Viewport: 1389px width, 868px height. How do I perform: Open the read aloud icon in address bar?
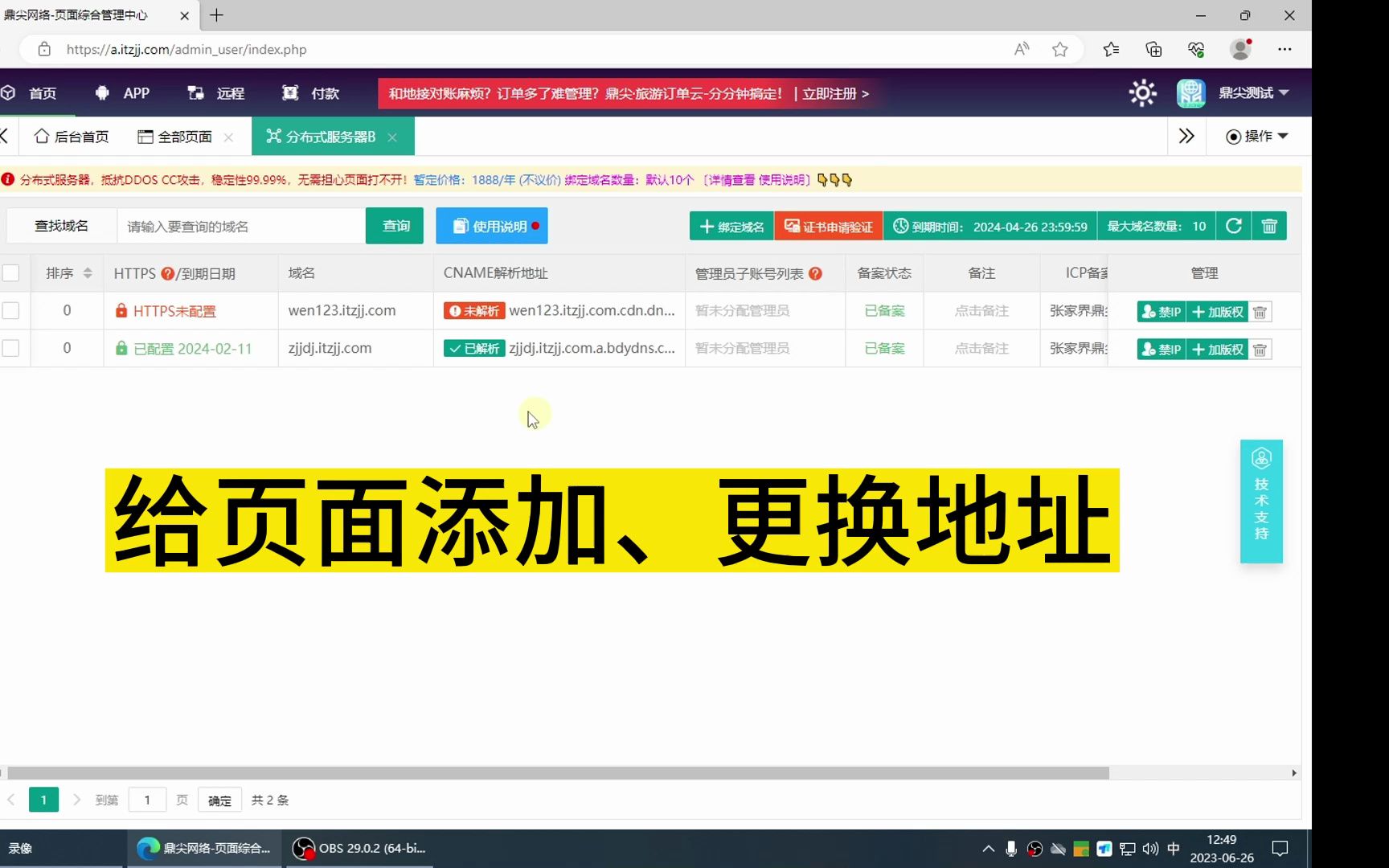click(1022, 49)
